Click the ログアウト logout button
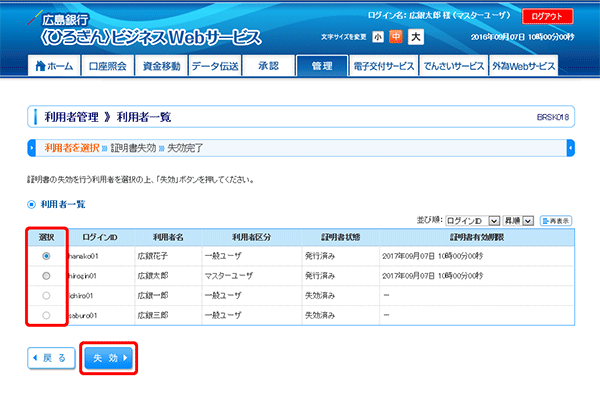This screenshot has width=600, height=399. click(x=548, y=16)
